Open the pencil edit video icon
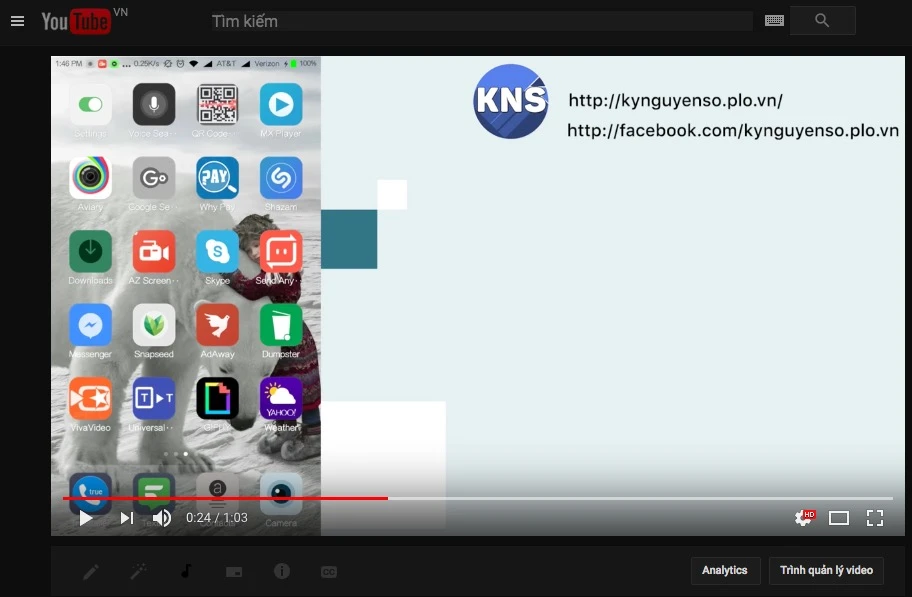 click(x=91, y=571)
